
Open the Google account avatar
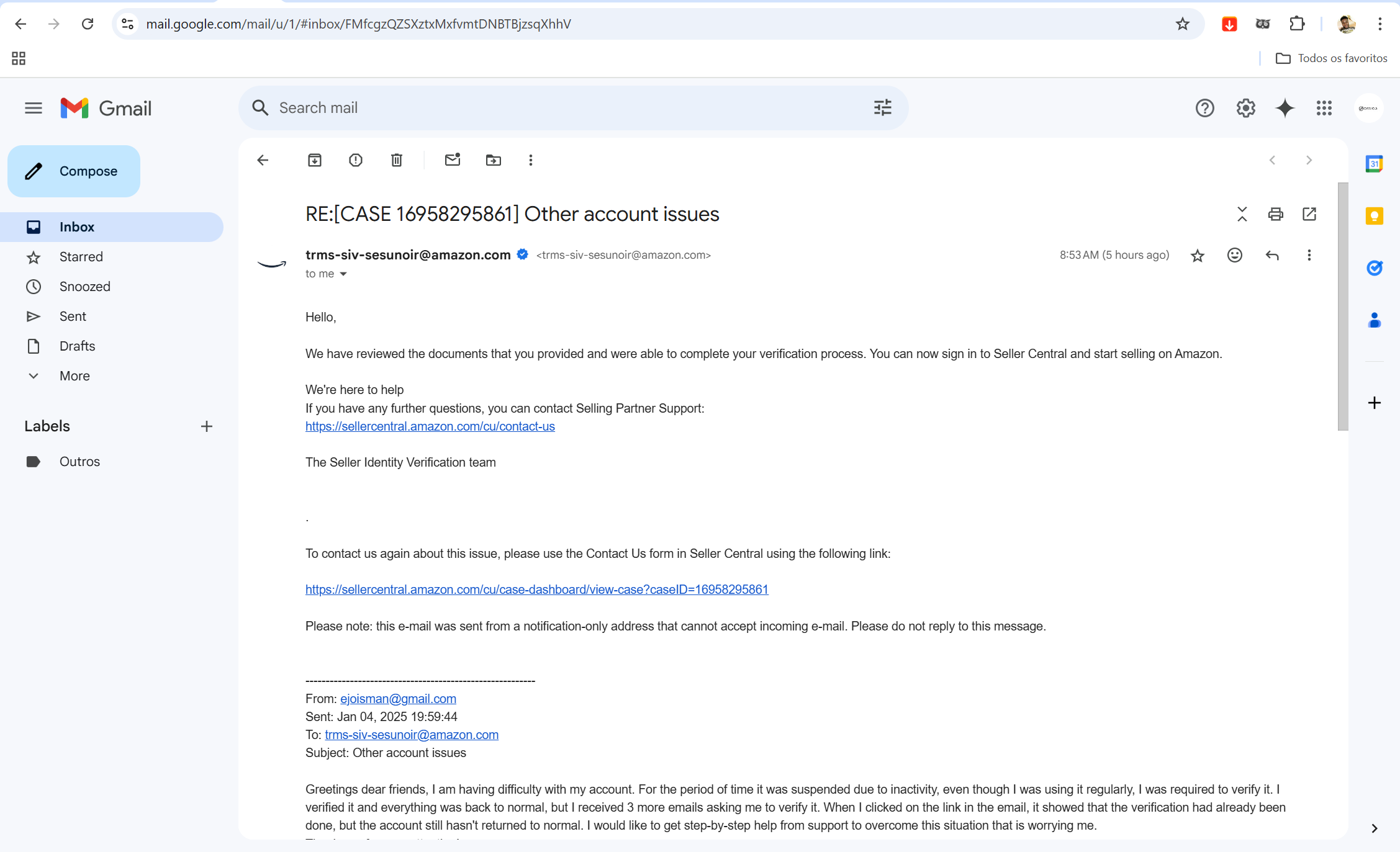click(1368, 108)
